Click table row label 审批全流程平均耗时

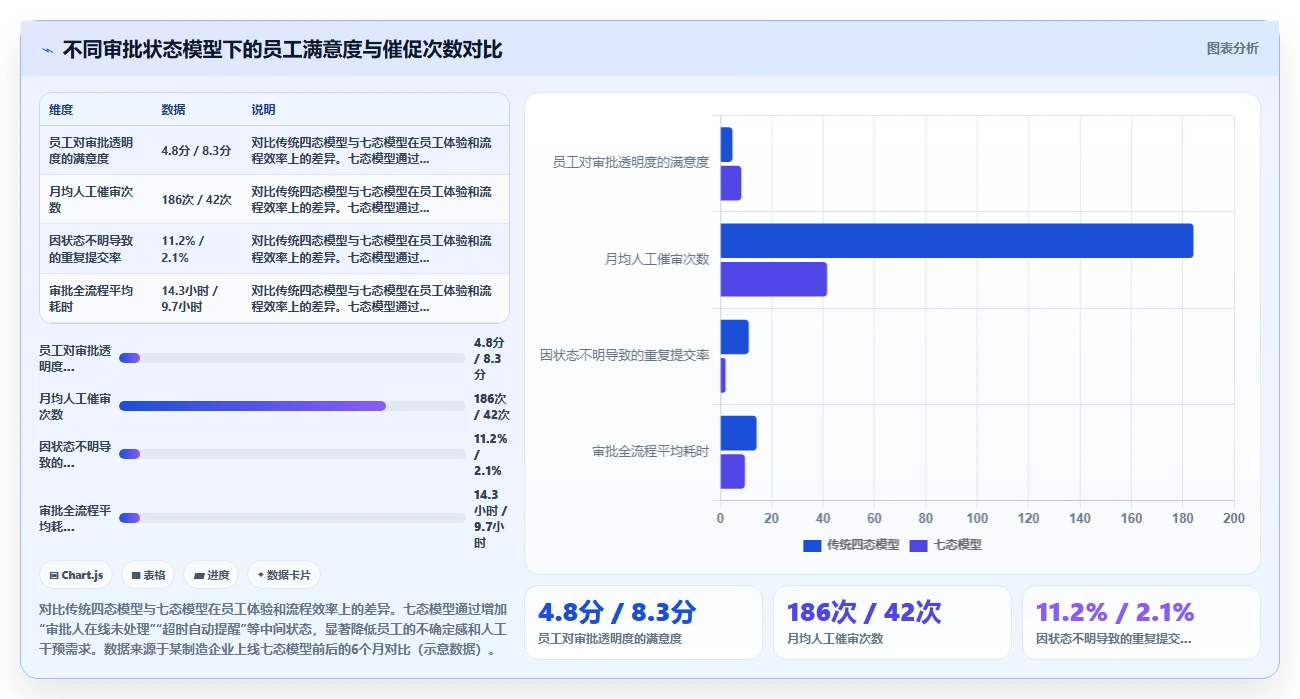[x=91, y=298]
